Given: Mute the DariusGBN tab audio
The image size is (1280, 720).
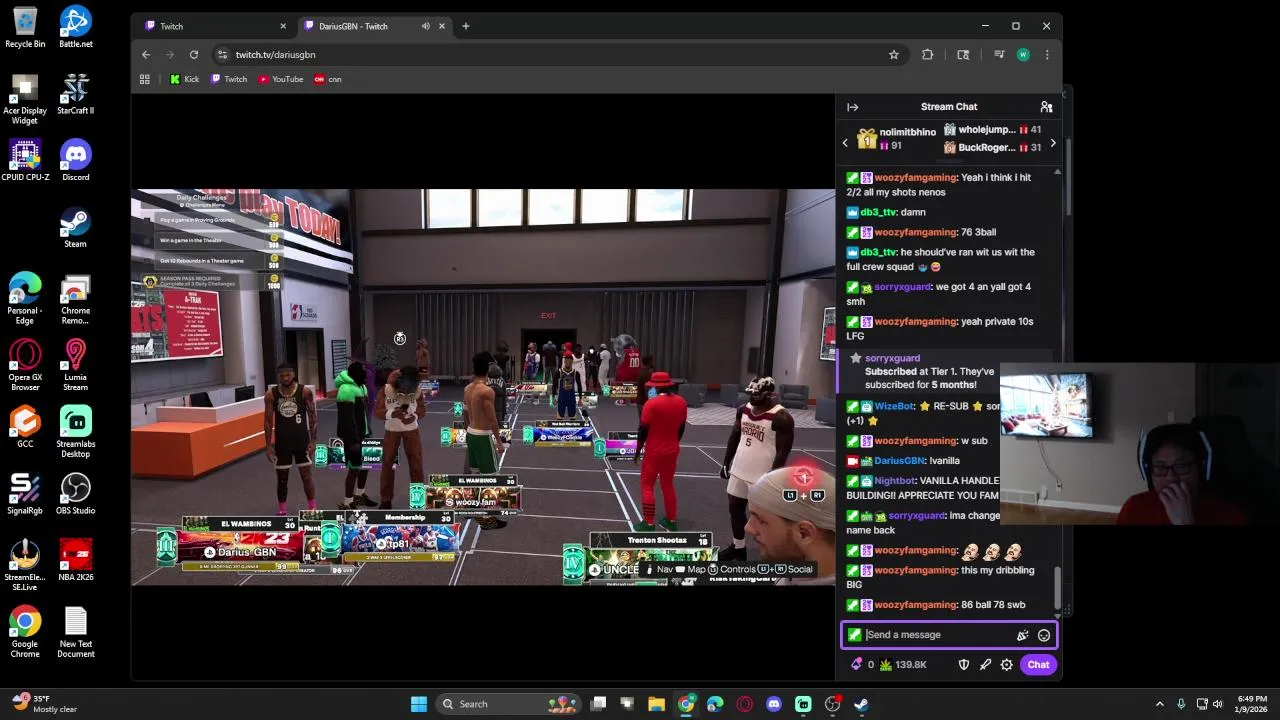Looking at the screenshot, I should (x=426, y=26).
